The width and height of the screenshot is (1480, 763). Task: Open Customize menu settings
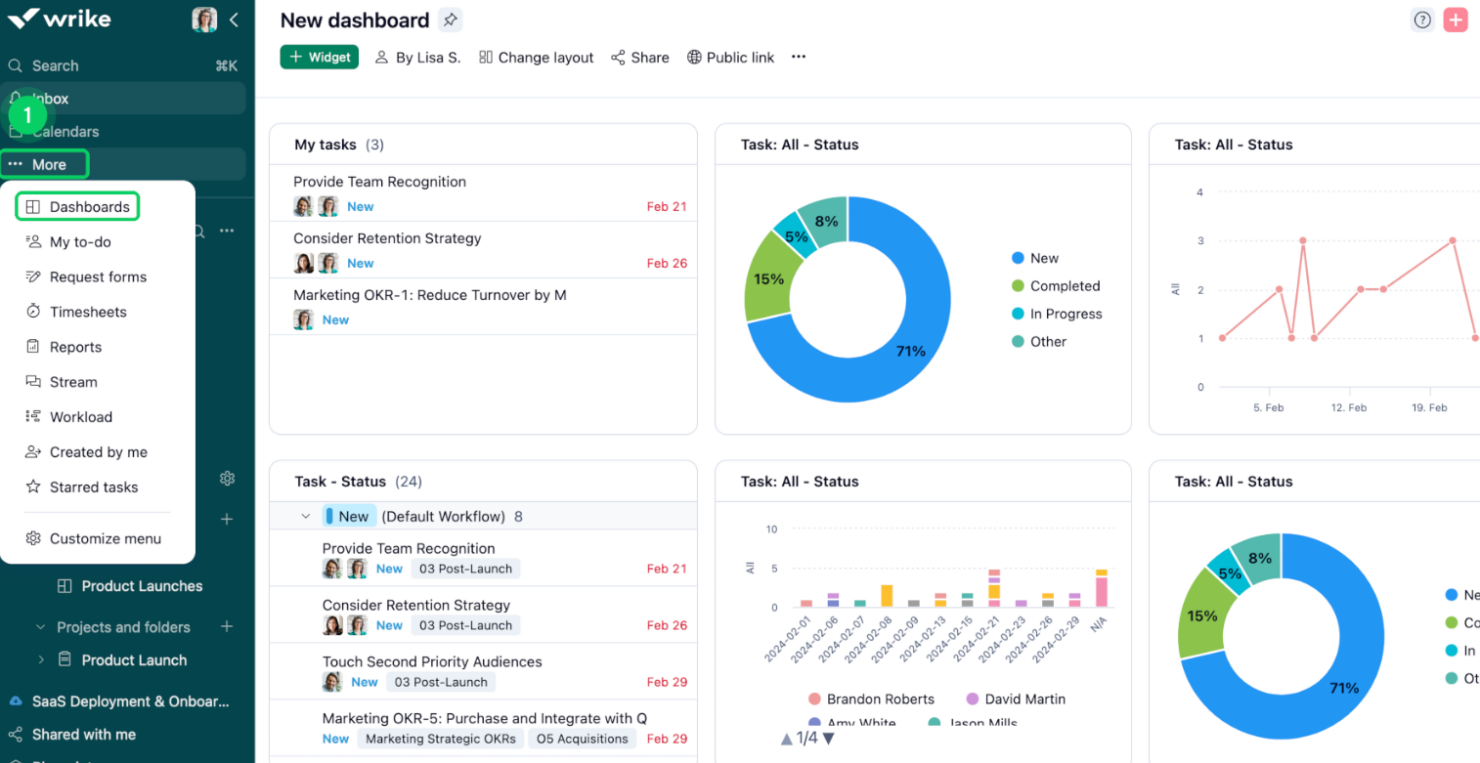click(x=105, y=538)
